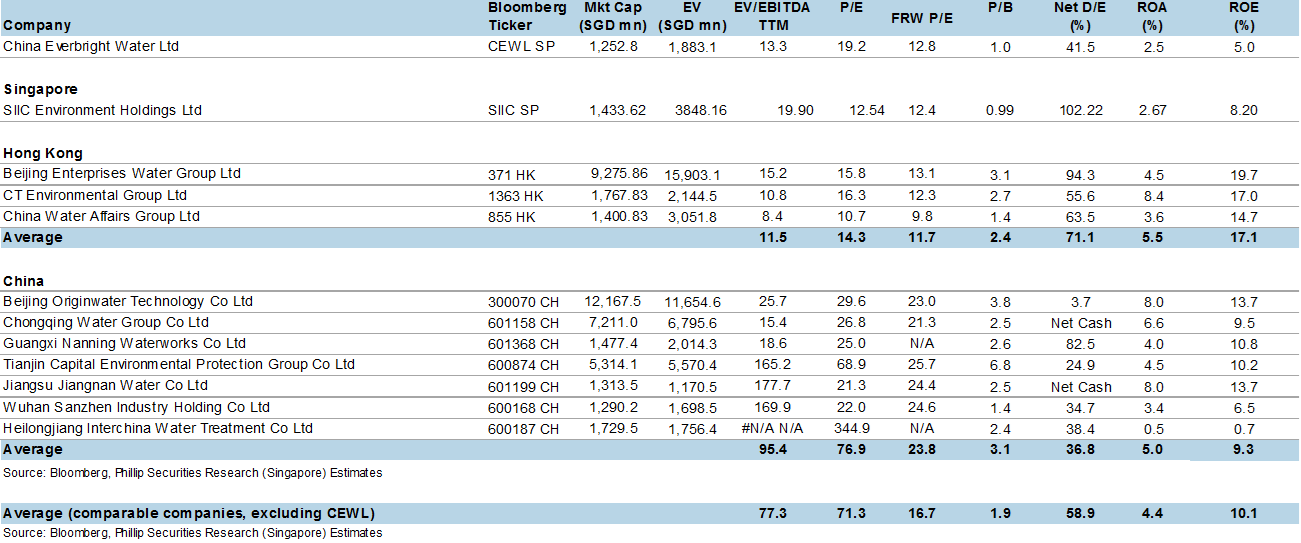The height and width of the screenshot is (543, 1301).
Task: Select the China section heading
Action: [x=23, y=281]
